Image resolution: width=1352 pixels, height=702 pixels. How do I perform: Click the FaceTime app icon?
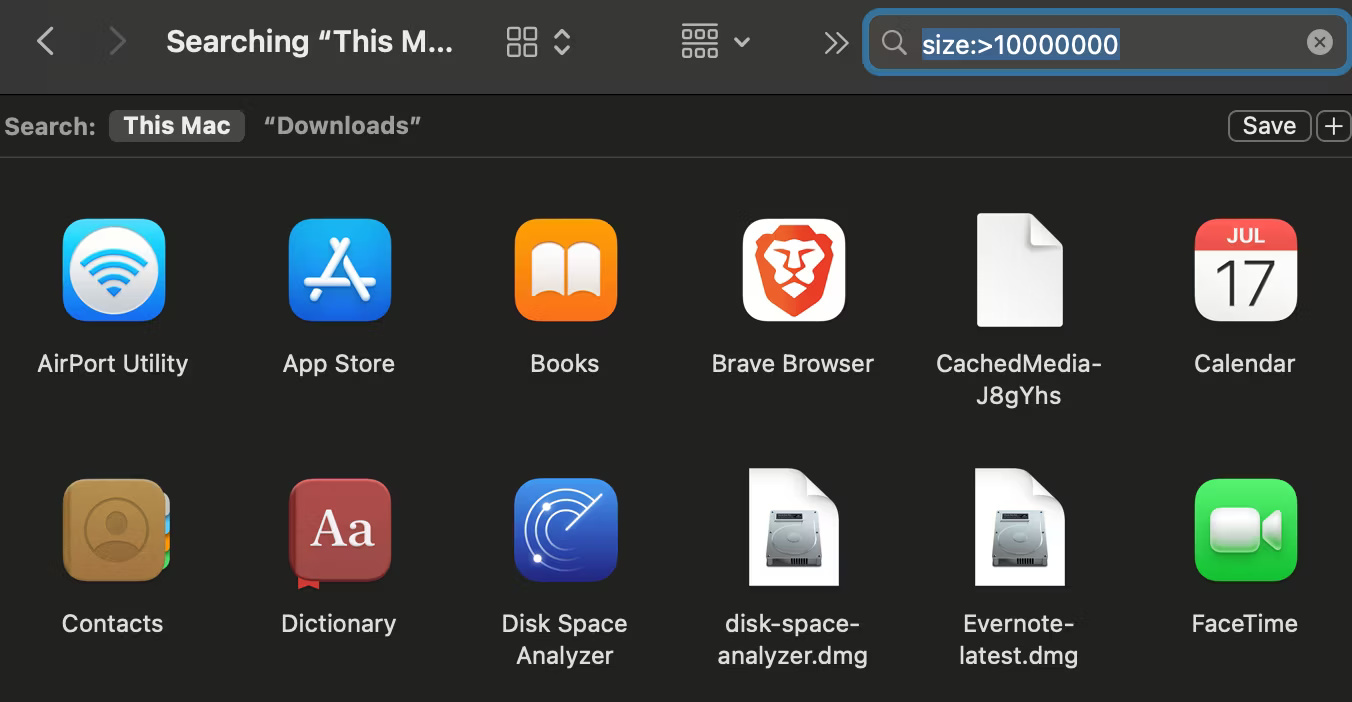click(1245, 530)
